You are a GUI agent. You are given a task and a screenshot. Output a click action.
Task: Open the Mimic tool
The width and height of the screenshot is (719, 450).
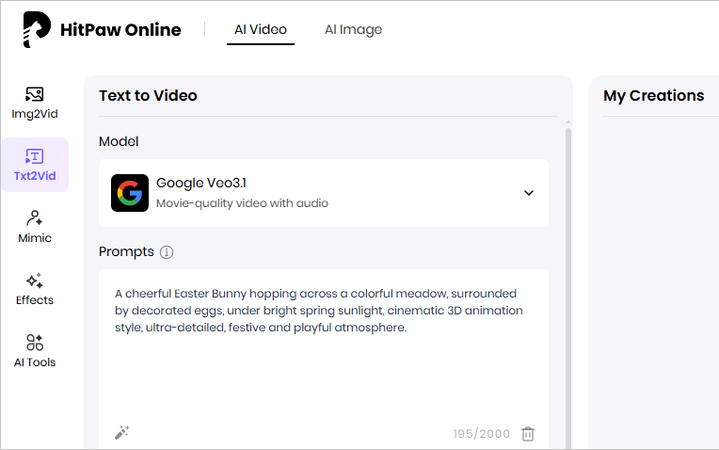35,227
